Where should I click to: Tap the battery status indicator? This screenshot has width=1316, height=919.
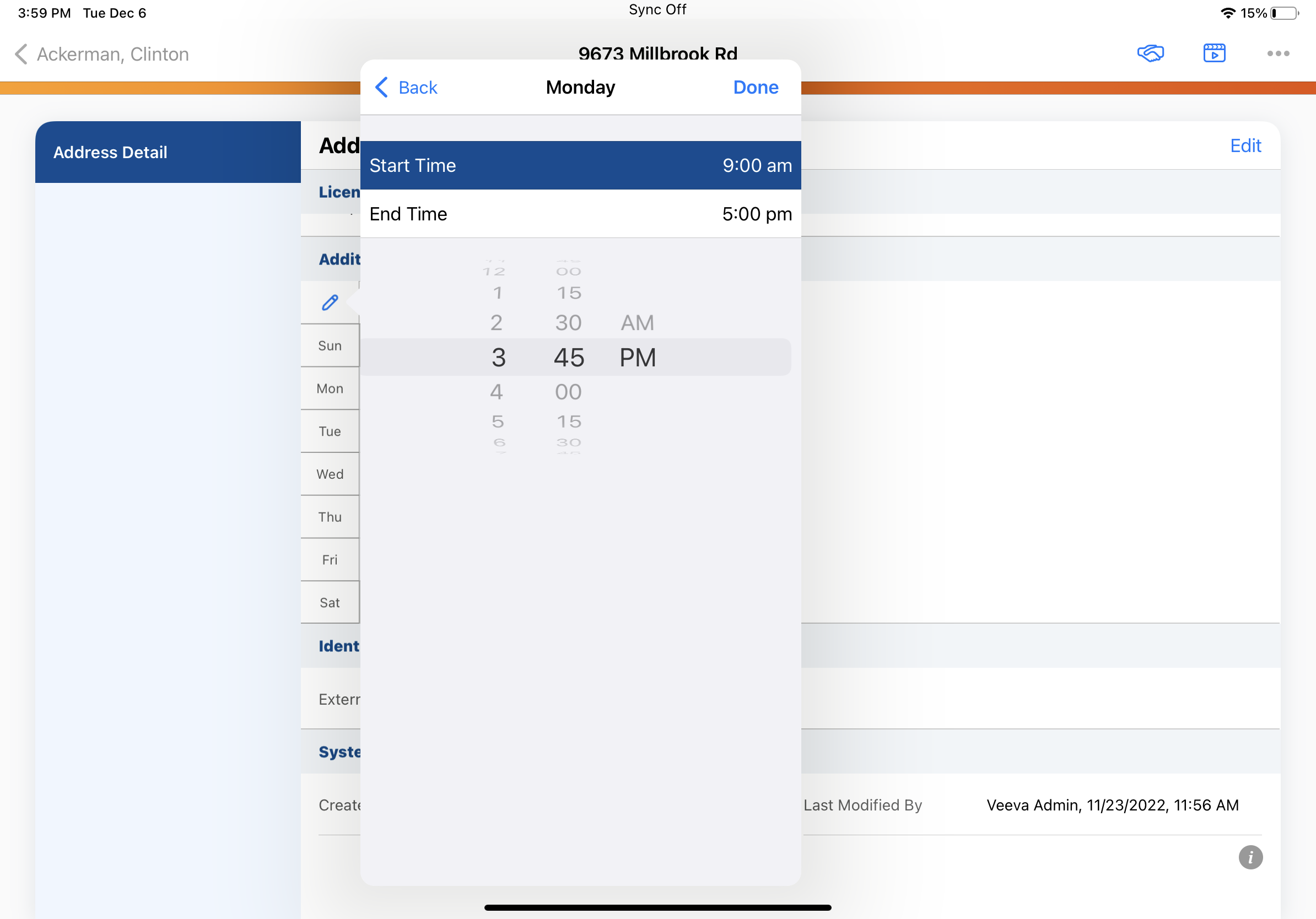pos(1284,13)
